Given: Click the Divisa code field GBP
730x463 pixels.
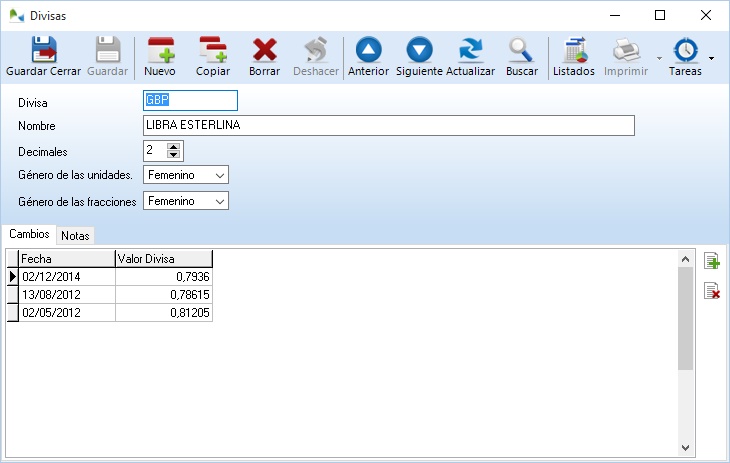Looking at the screenshot, I should point(190,100).
